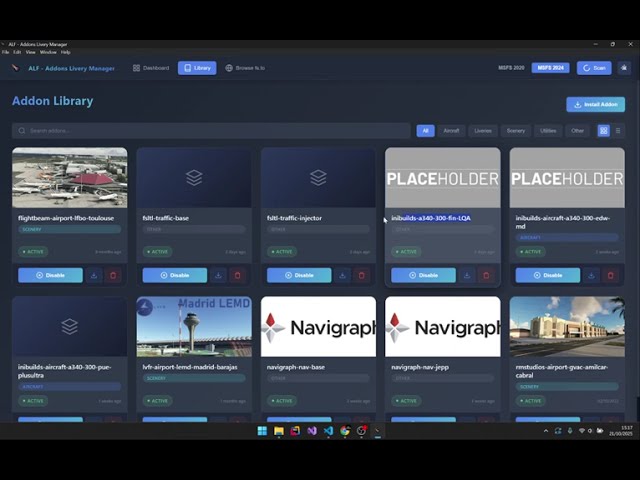Open Windows Start menu
The image size is (640, 480).
point(262,431)
